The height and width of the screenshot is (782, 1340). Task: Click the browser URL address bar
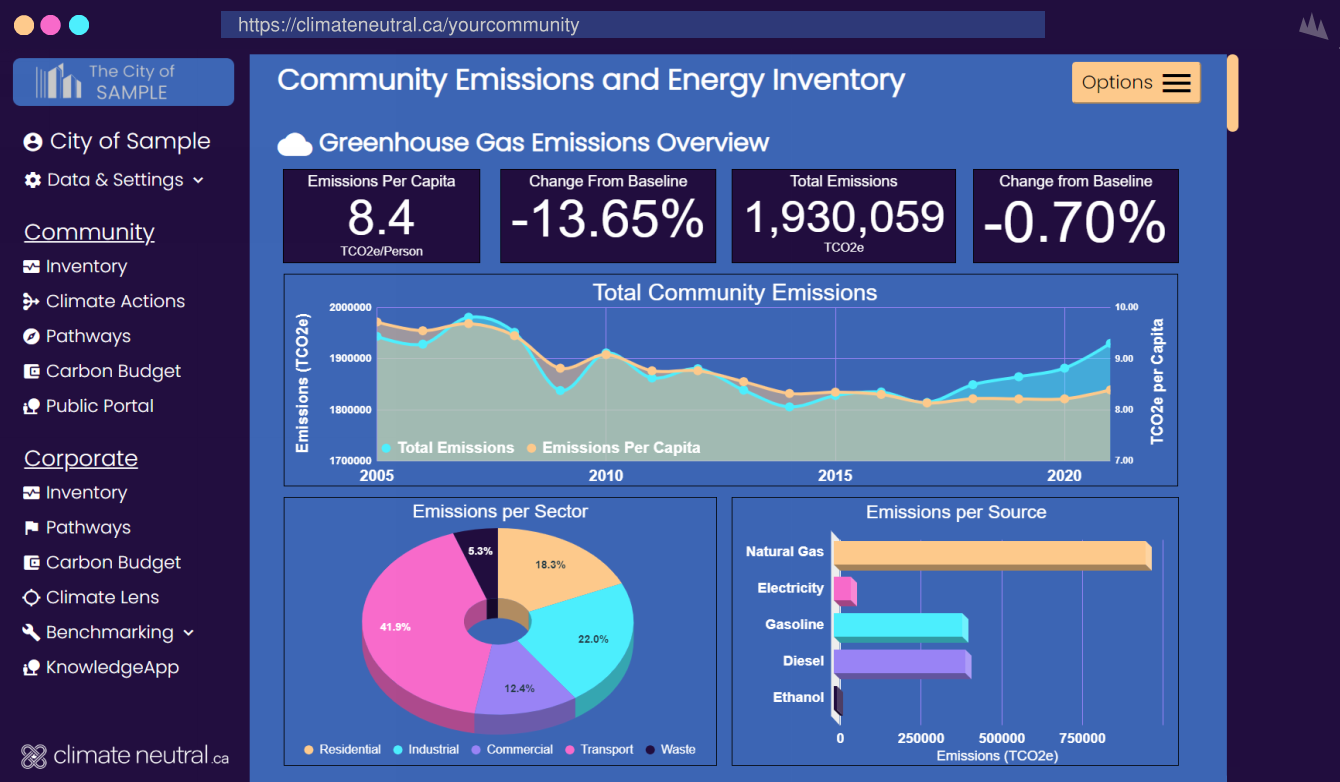(632, 25)
